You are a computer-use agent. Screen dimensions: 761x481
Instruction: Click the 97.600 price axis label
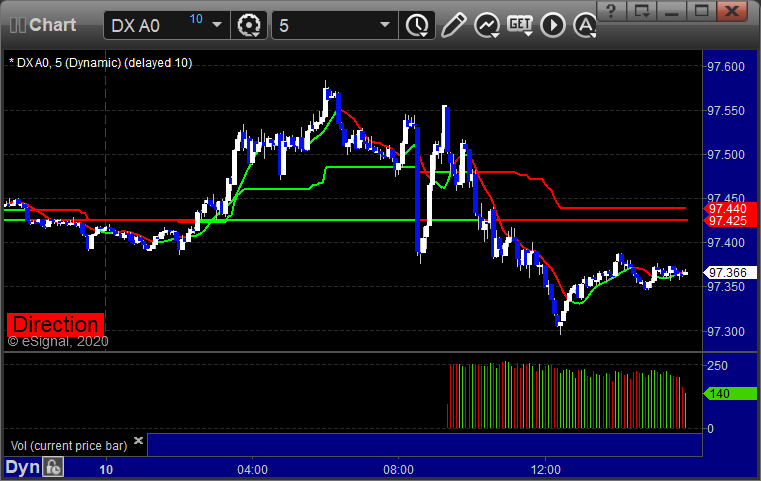tap(726, 66)
